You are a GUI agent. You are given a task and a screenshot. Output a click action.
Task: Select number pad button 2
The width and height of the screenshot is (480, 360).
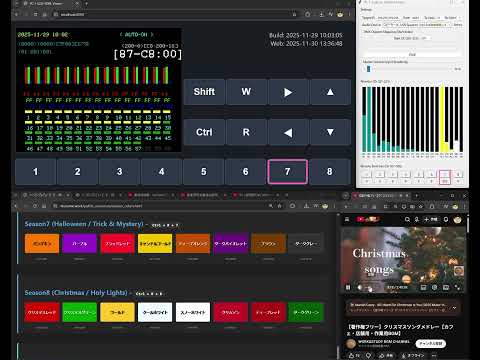[x=78, y=172]
